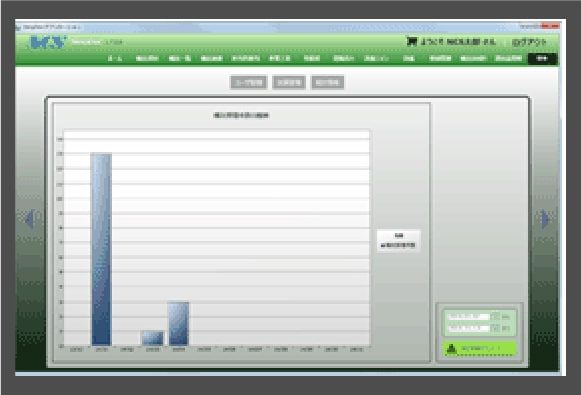
Task: Click the rightmost gray button above the chart
Action: pos(328,82)
